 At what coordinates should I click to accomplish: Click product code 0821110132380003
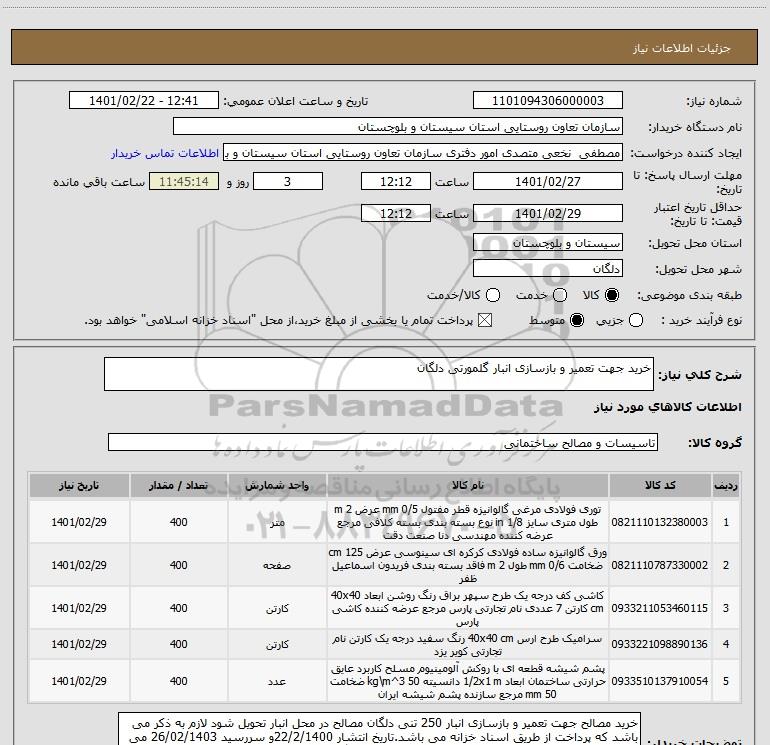tap(660, 522)
